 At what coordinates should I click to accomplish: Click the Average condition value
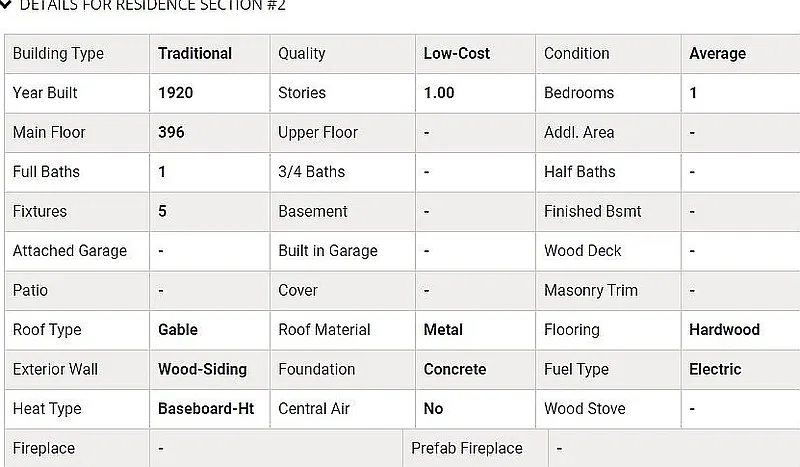click(x=717, y=54)
